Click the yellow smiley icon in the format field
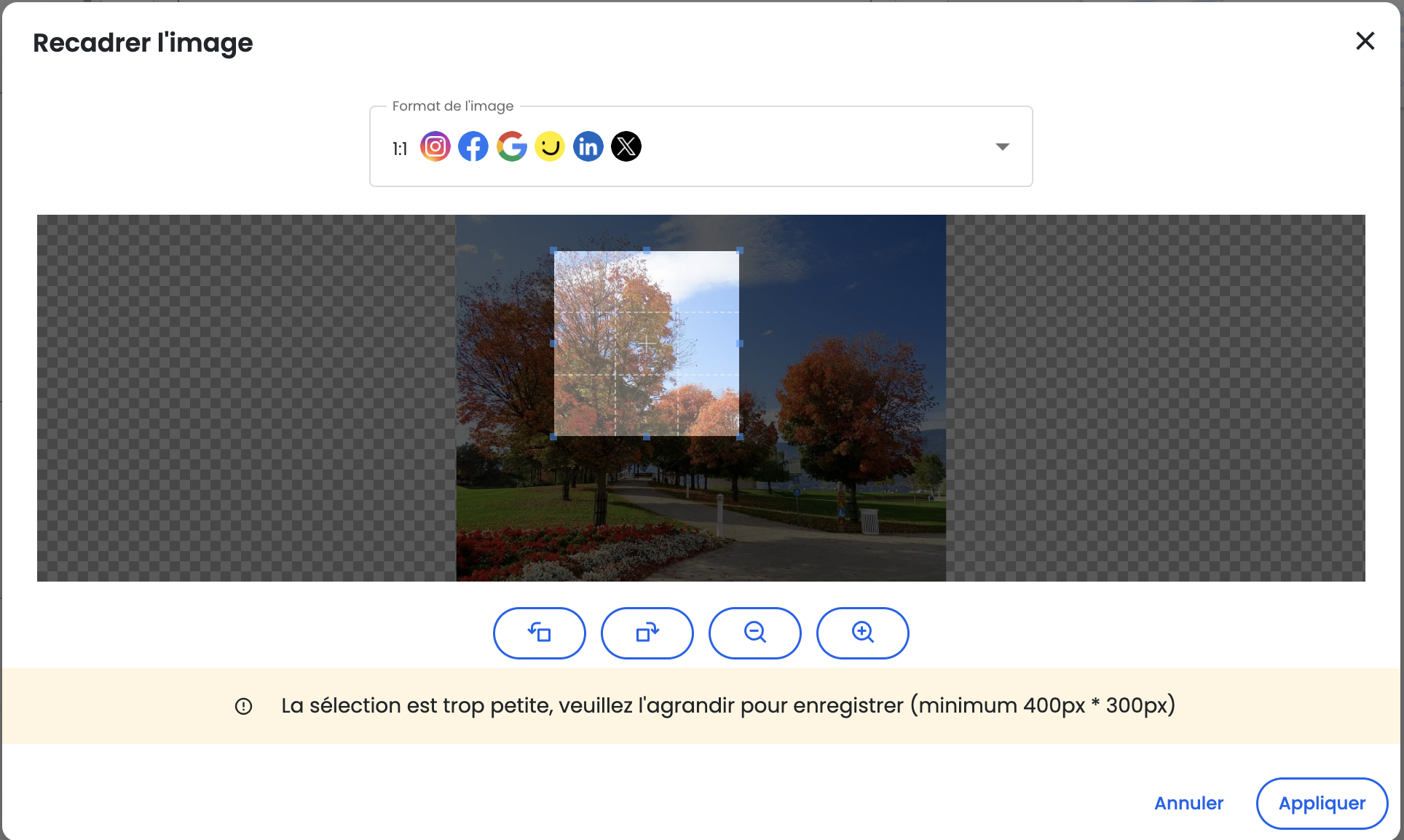This screenshot has width=1404, height=840. (550, 147)
